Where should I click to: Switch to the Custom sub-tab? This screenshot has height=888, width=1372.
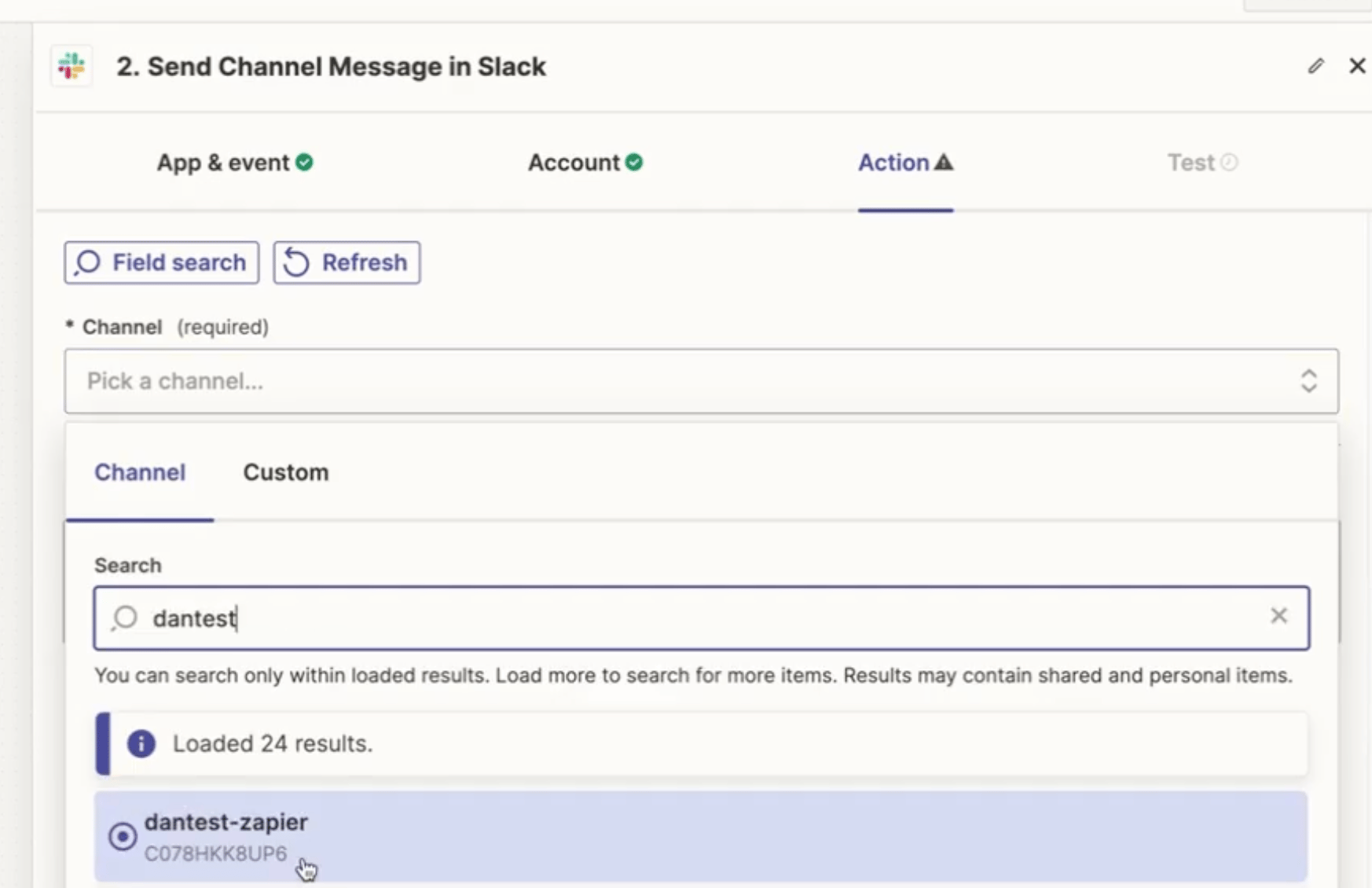pyautogui.click(x=286, y=472)
